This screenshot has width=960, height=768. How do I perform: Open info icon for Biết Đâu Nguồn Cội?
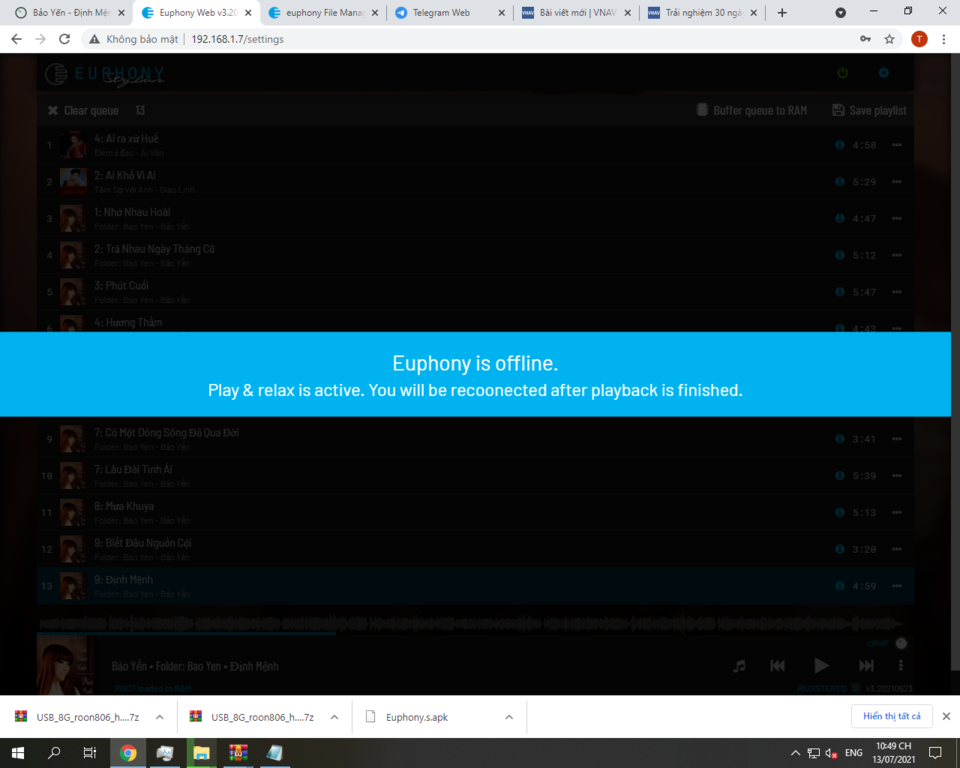pos(840,549)
